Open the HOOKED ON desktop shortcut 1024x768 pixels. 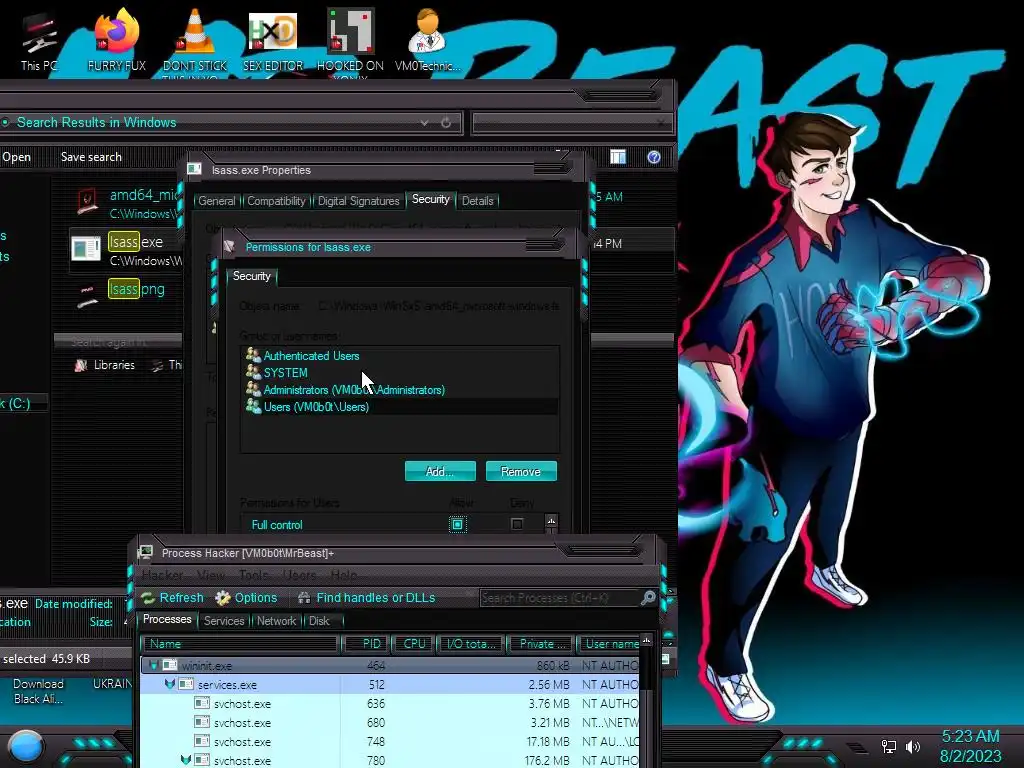point(350,31)
